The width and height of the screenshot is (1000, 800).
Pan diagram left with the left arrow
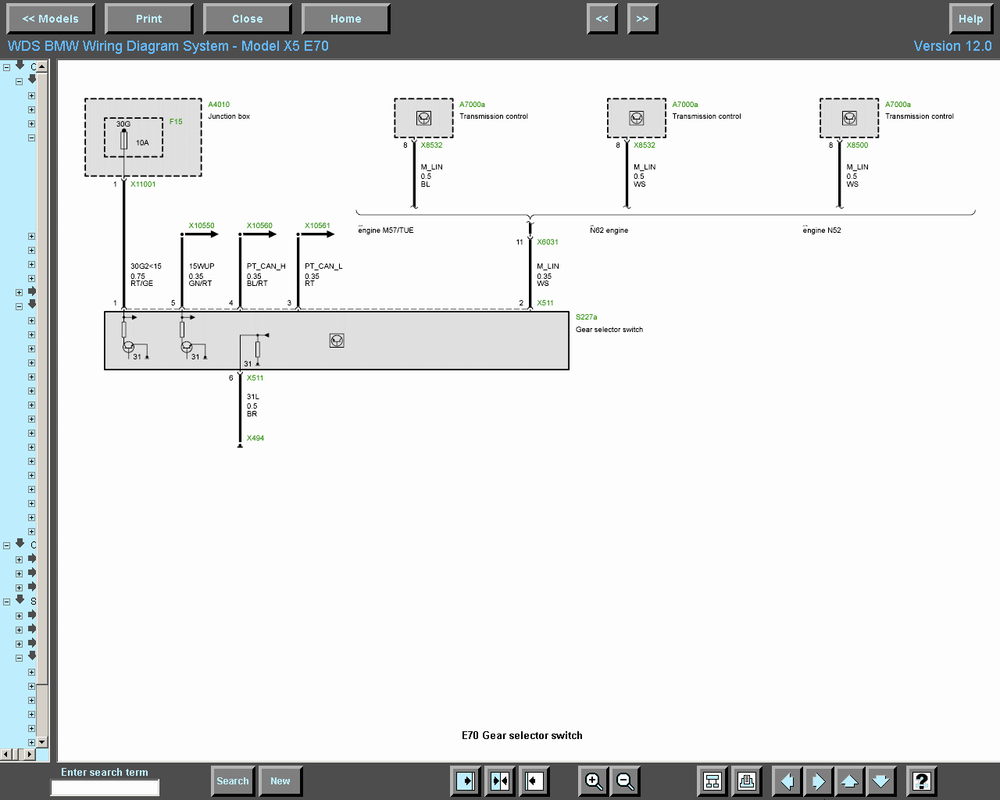point(787,781)
